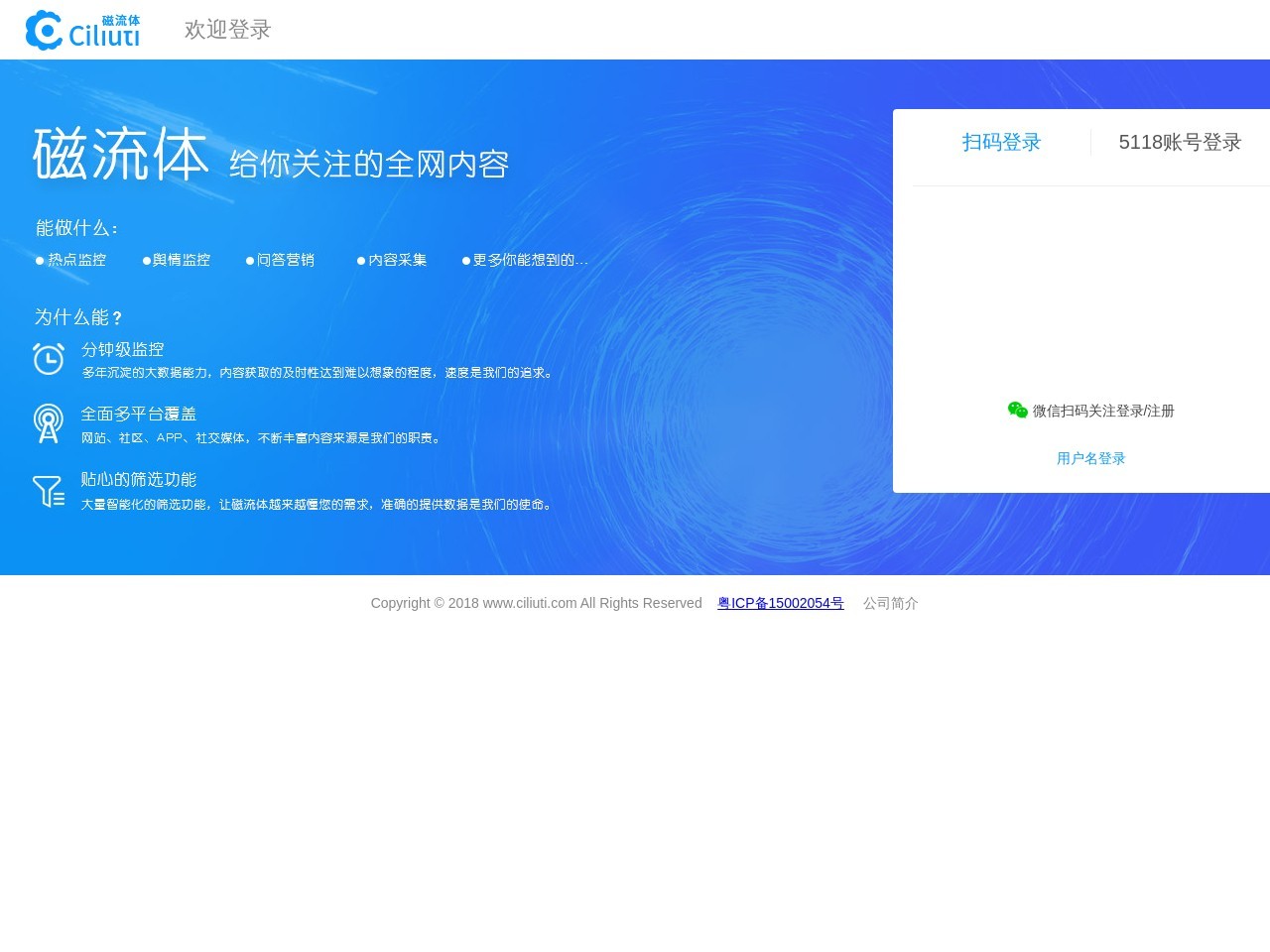Click the alarm clock icon beside 分钟级监控
Viewport: 1270px width, 952px height.
click(49, 359)
